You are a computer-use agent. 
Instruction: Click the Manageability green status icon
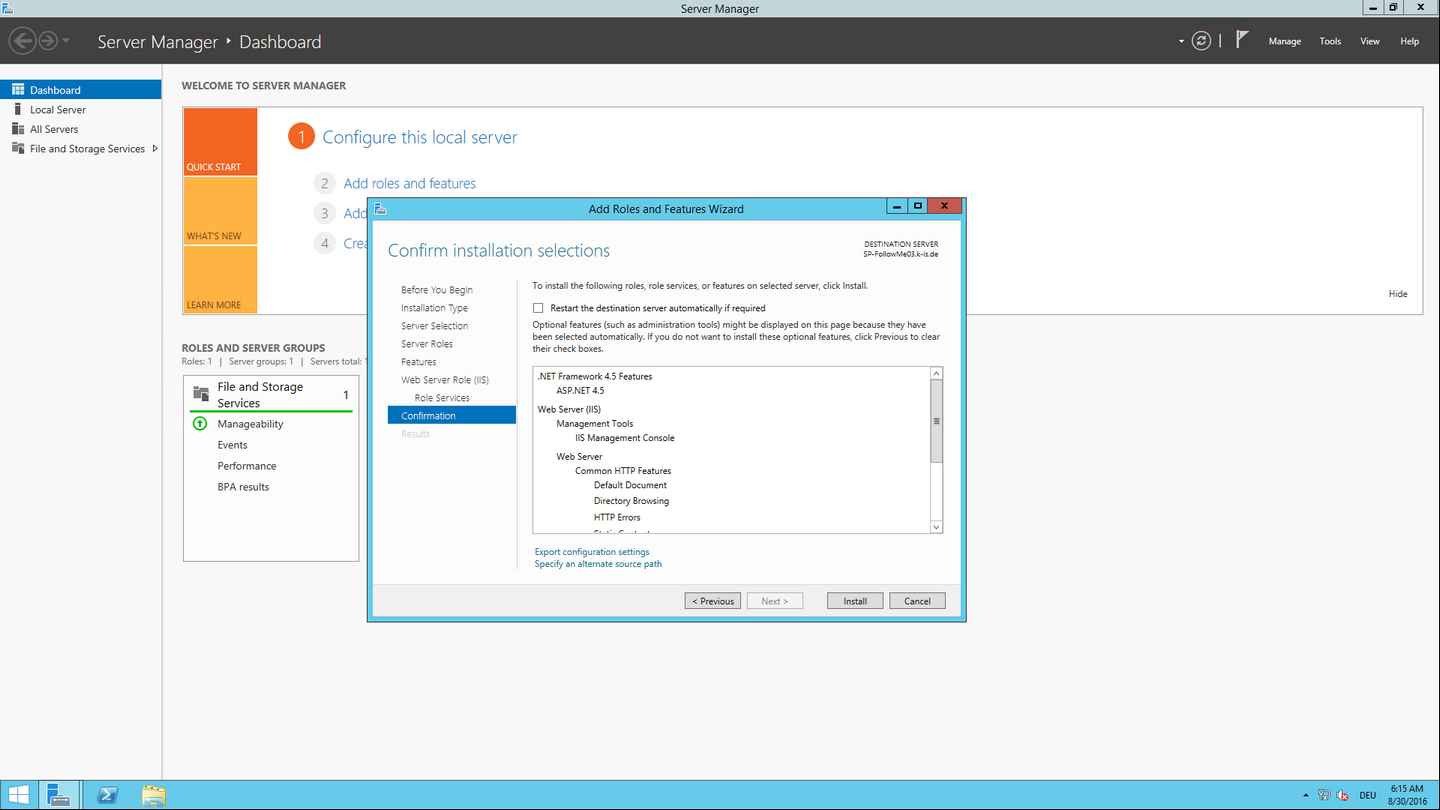coord(199,424)
